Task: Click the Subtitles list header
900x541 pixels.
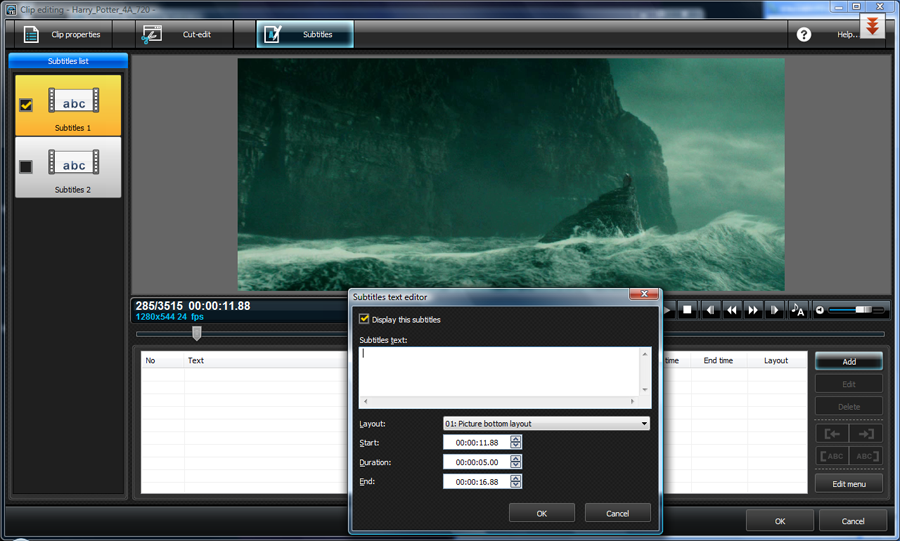Action: point(68,61)
